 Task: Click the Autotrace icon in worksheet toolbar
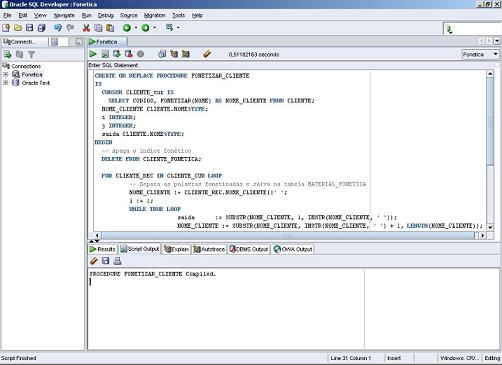186,54
